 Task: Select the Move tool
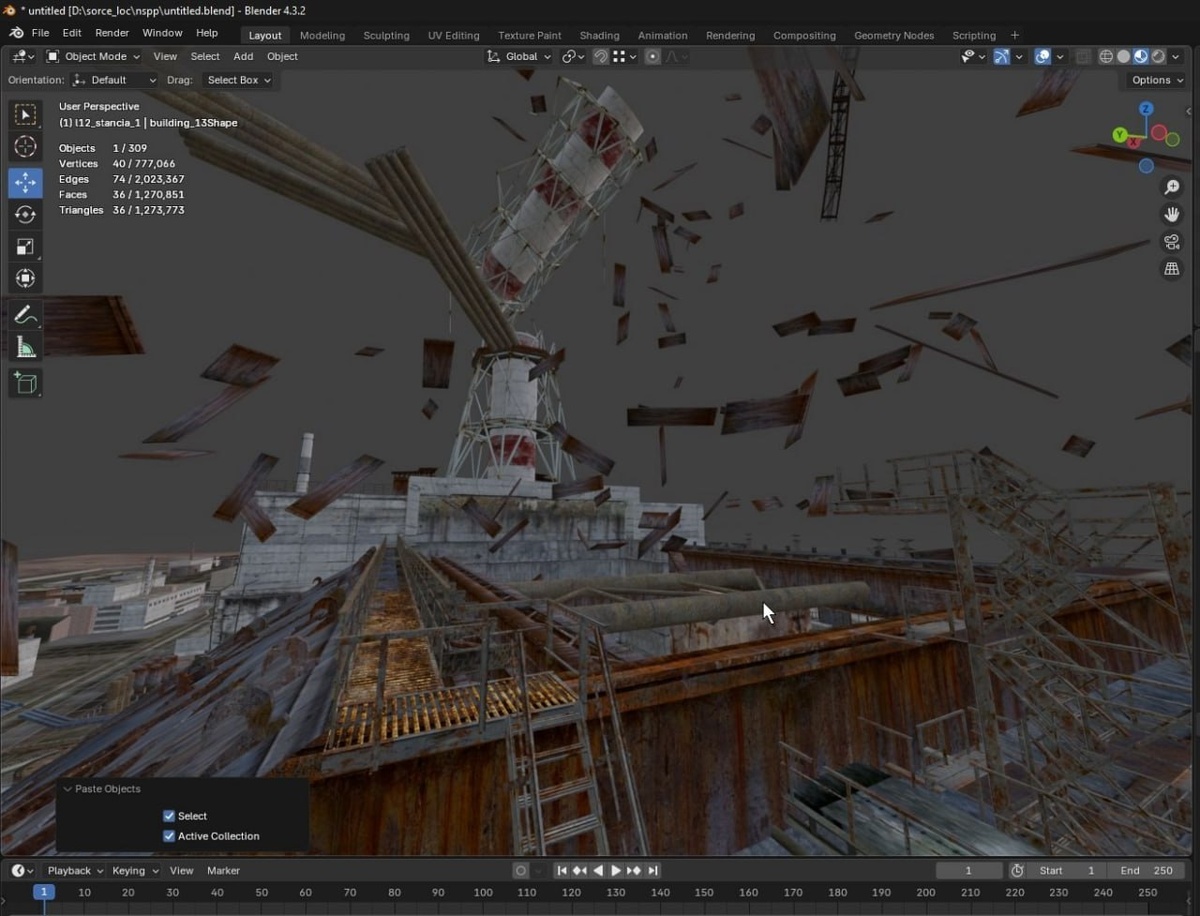[x=26, y=183]
